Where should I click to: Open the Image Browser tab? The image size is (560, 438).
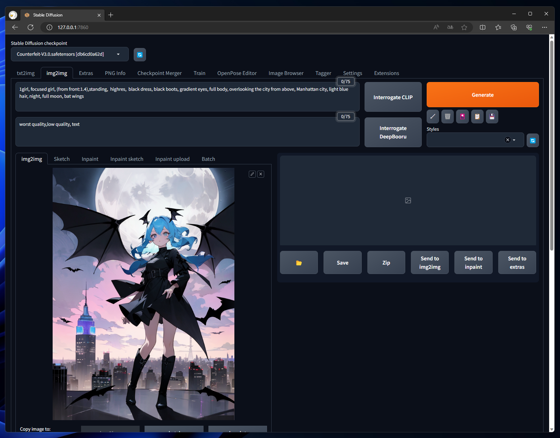pos(286,73)
